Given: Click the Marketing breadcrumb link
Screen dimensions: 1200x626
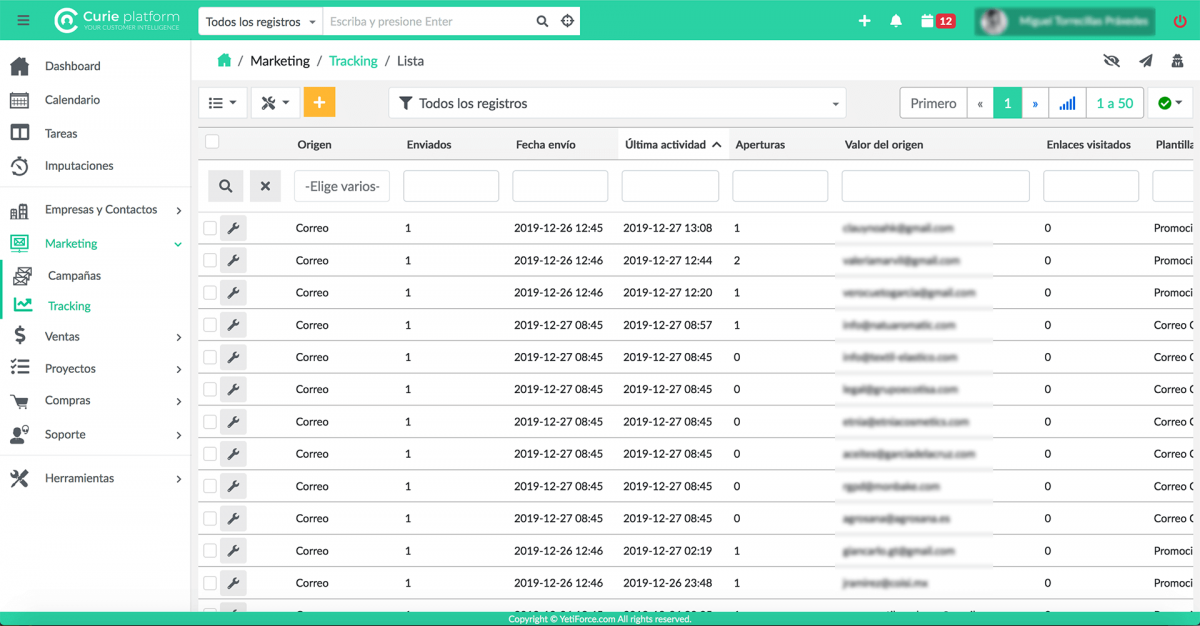Looking at the screenshot, I should (280, 61).
